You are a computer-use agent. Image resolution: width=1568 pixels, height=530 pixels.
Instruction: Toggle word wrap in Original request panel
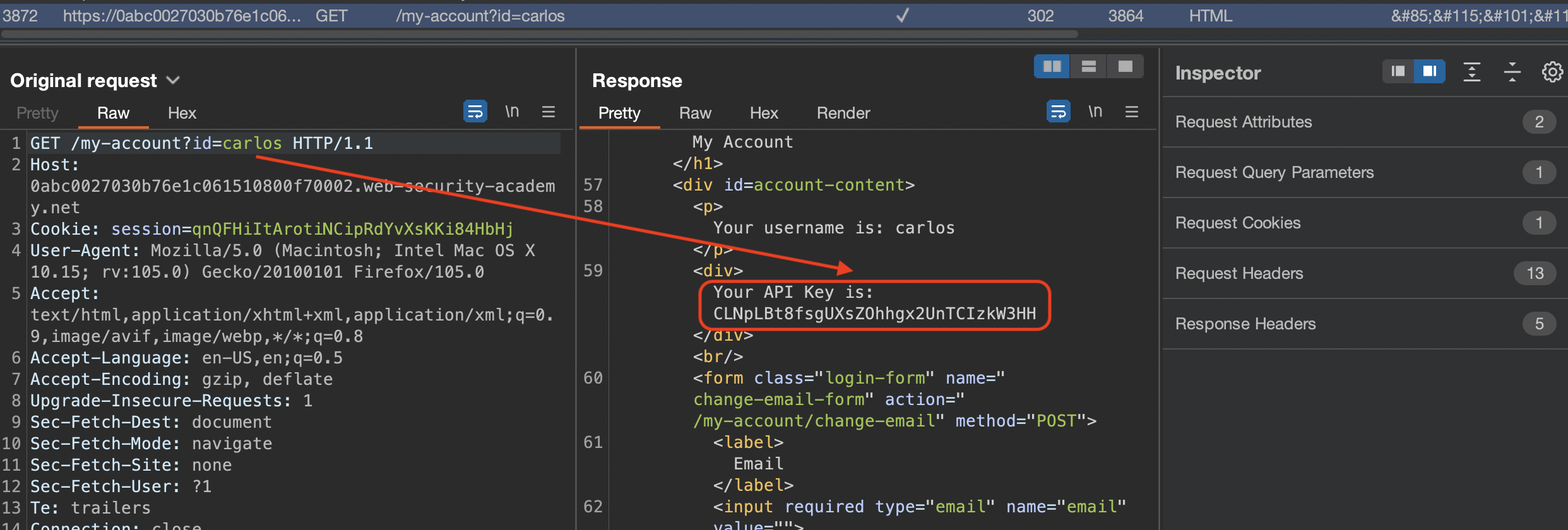475,112
